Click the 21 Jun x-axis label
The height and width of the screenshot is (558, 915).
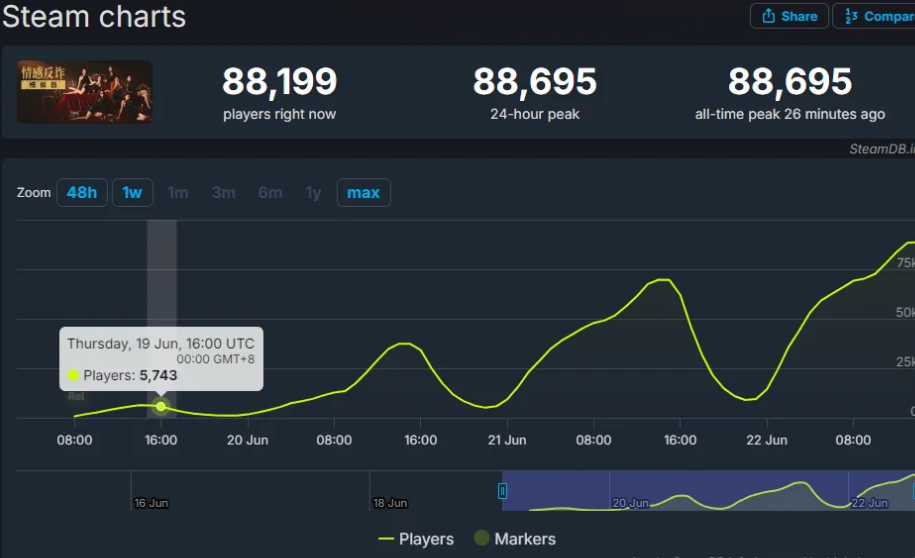tap(507, 440)
